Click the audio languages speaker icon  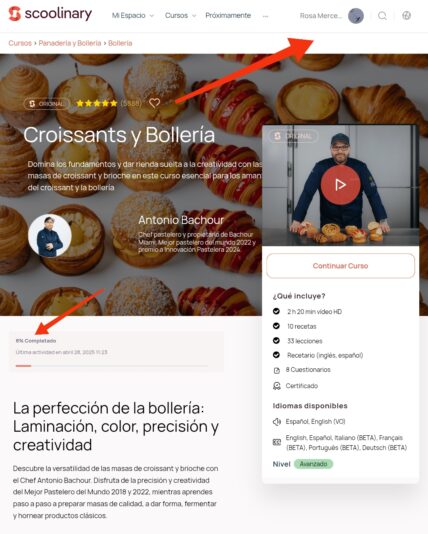pyautogui.click(x=276, y=422)
